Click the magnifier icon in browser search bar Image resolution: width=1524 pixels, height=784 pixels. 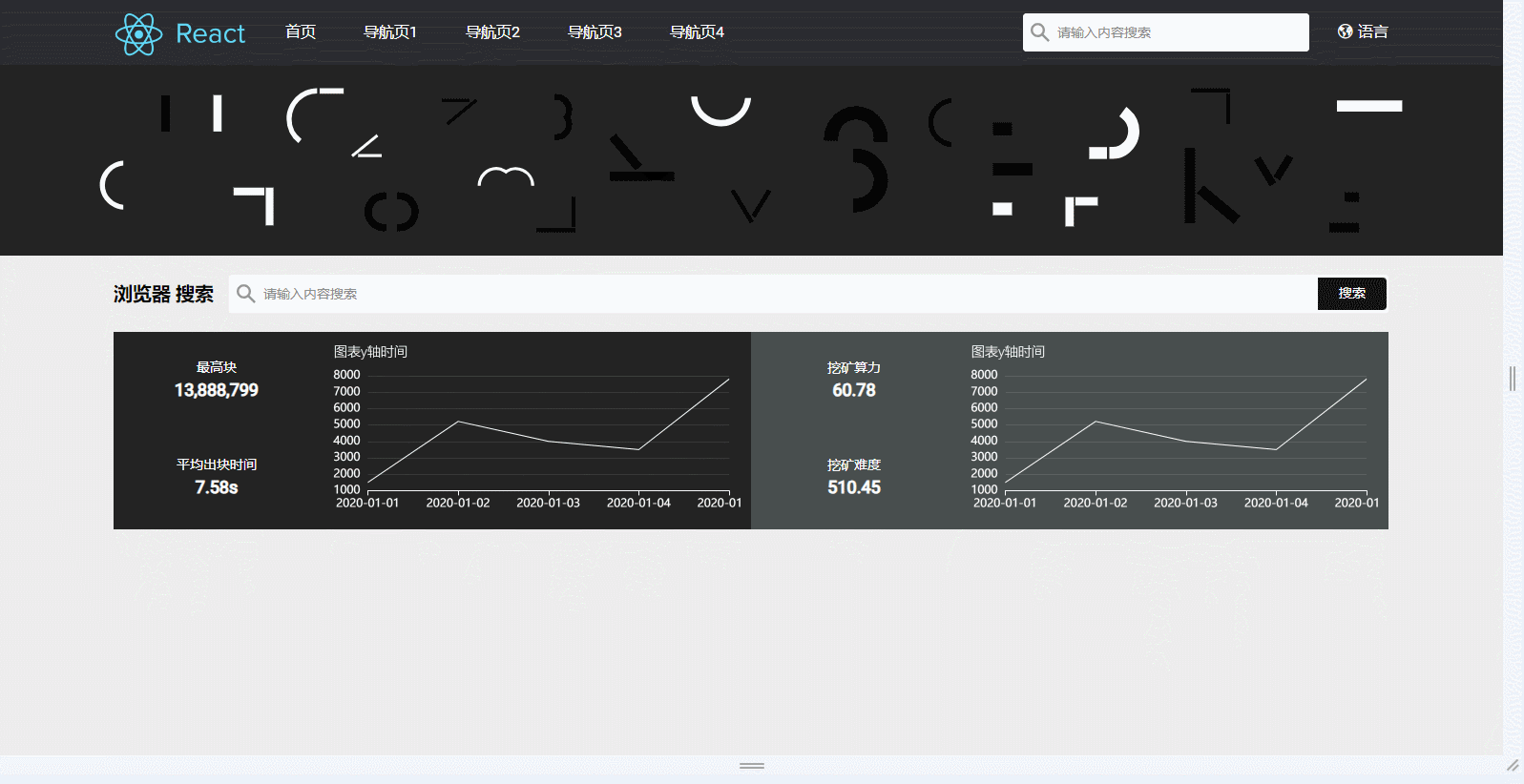(245, 294)
